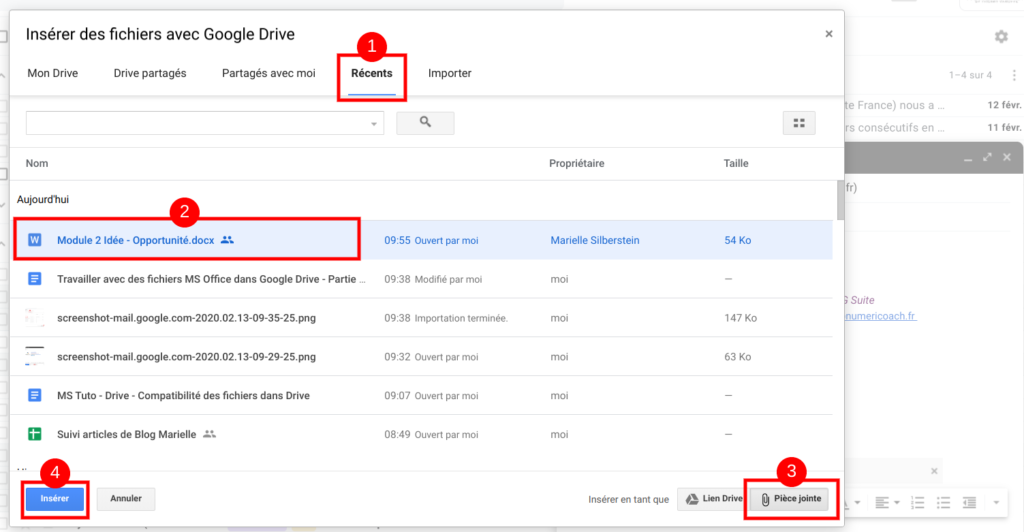Click the Propriétaire column header

coord(577,163)
